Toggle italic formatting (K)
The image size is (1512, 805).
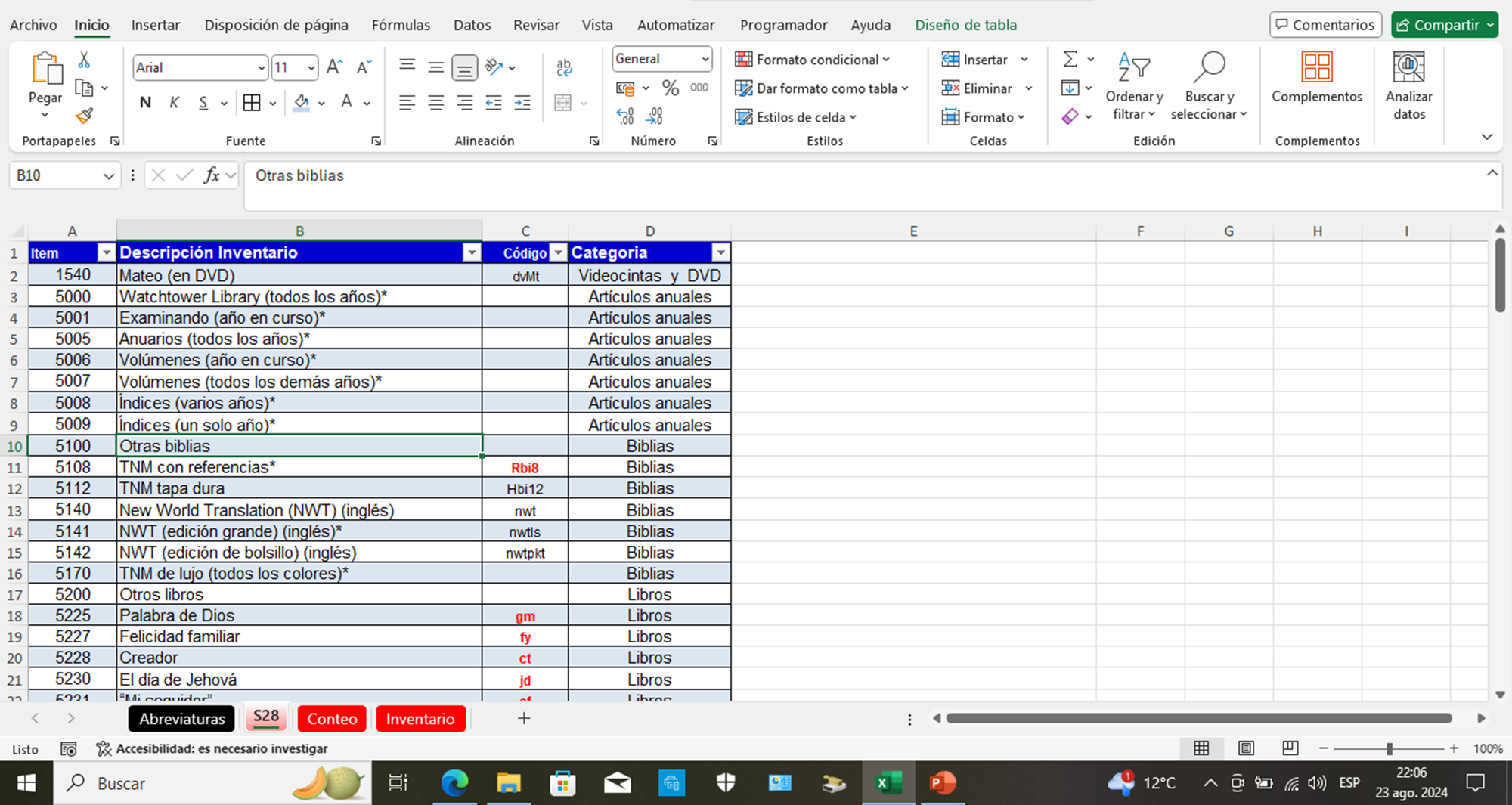(x=174, y=103)
